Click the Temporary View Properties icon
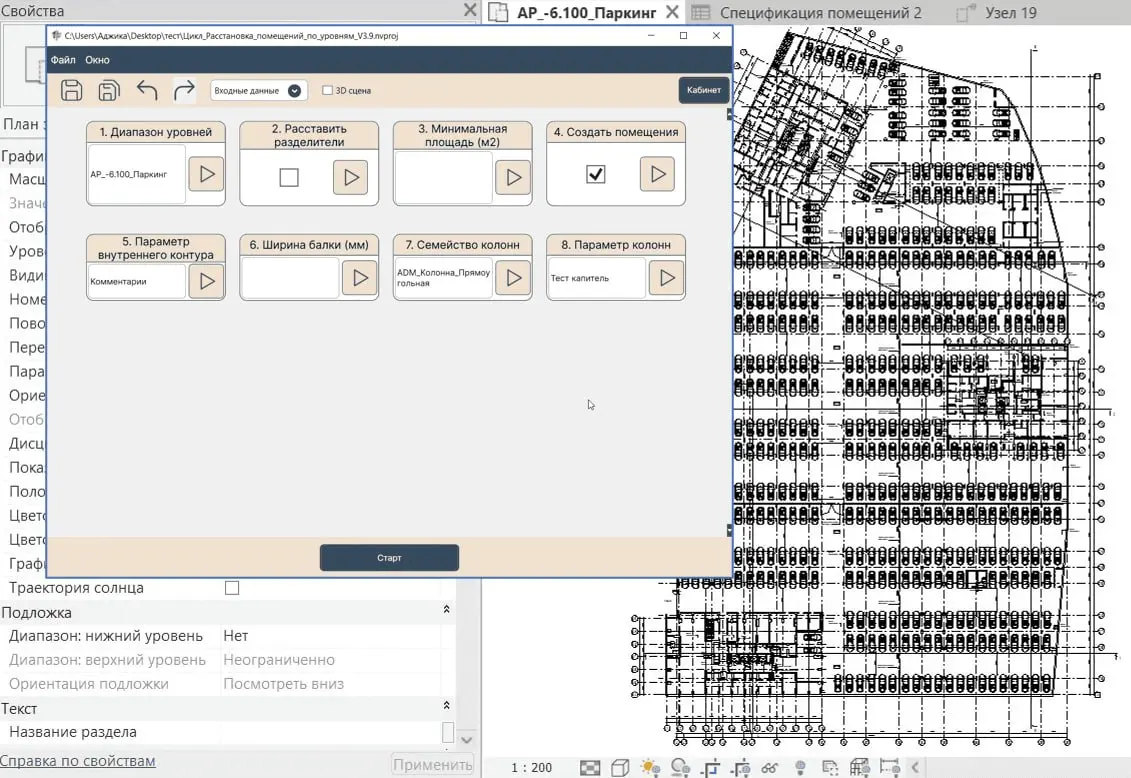This screenshot has height=778, width=1131. tap(830, 768)
